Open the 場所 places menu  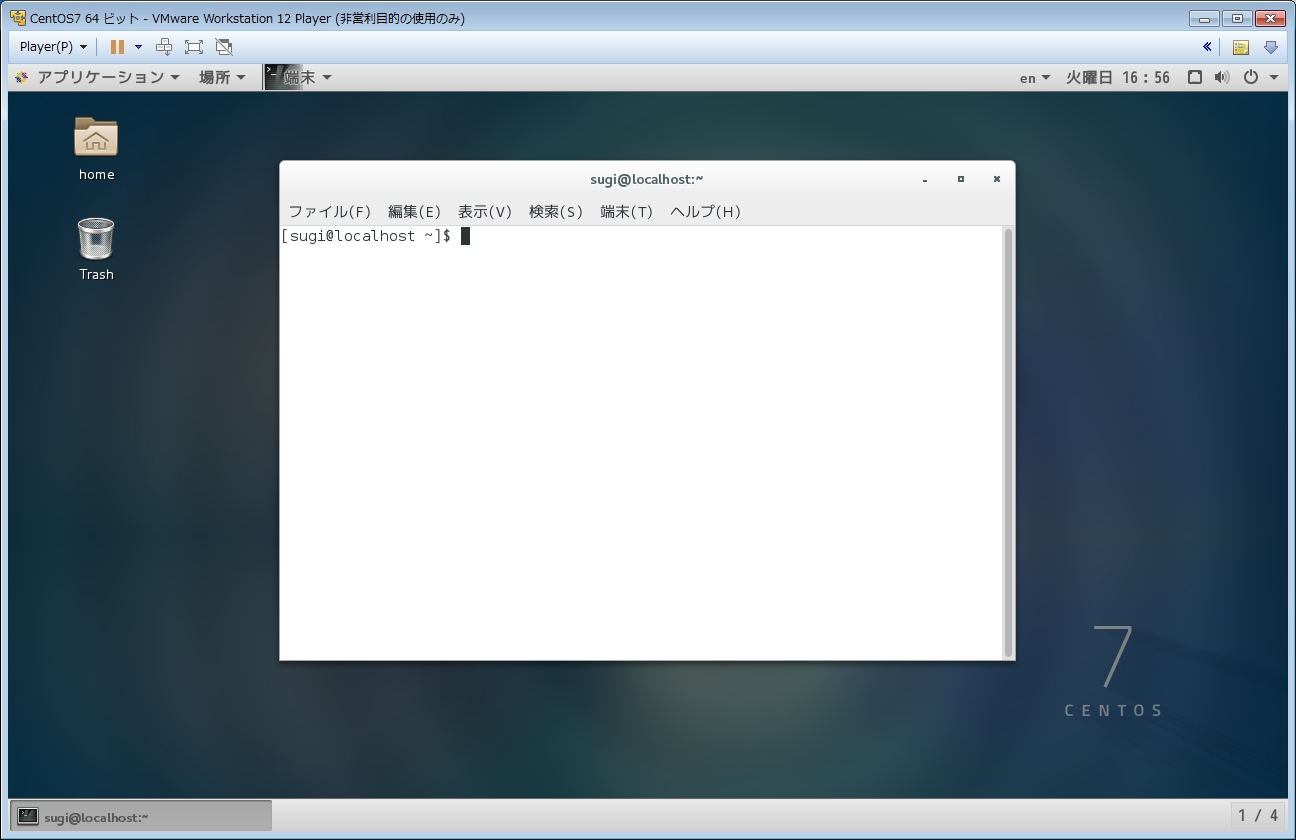coord(222,77)
